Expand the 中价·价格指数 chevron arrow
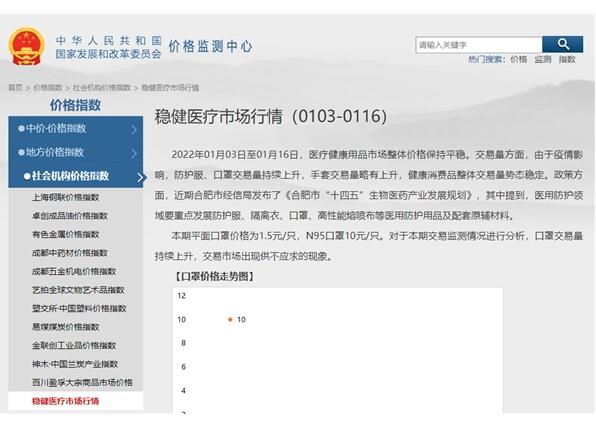 point(134,129)
